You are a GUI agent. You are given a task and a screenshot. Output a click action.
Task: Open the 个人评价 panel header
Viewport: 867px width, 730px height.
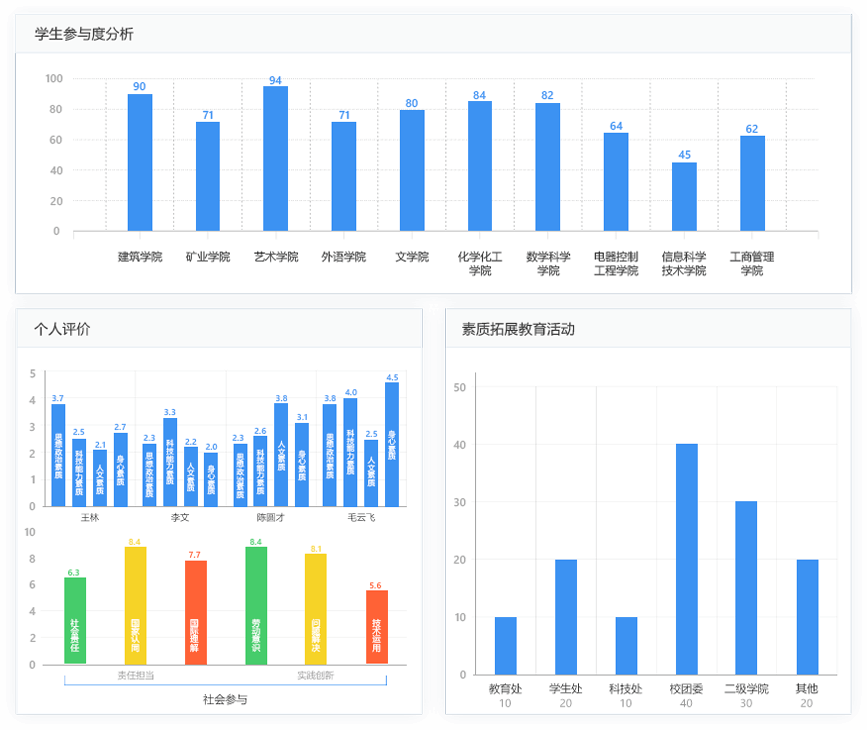(62, 328)
